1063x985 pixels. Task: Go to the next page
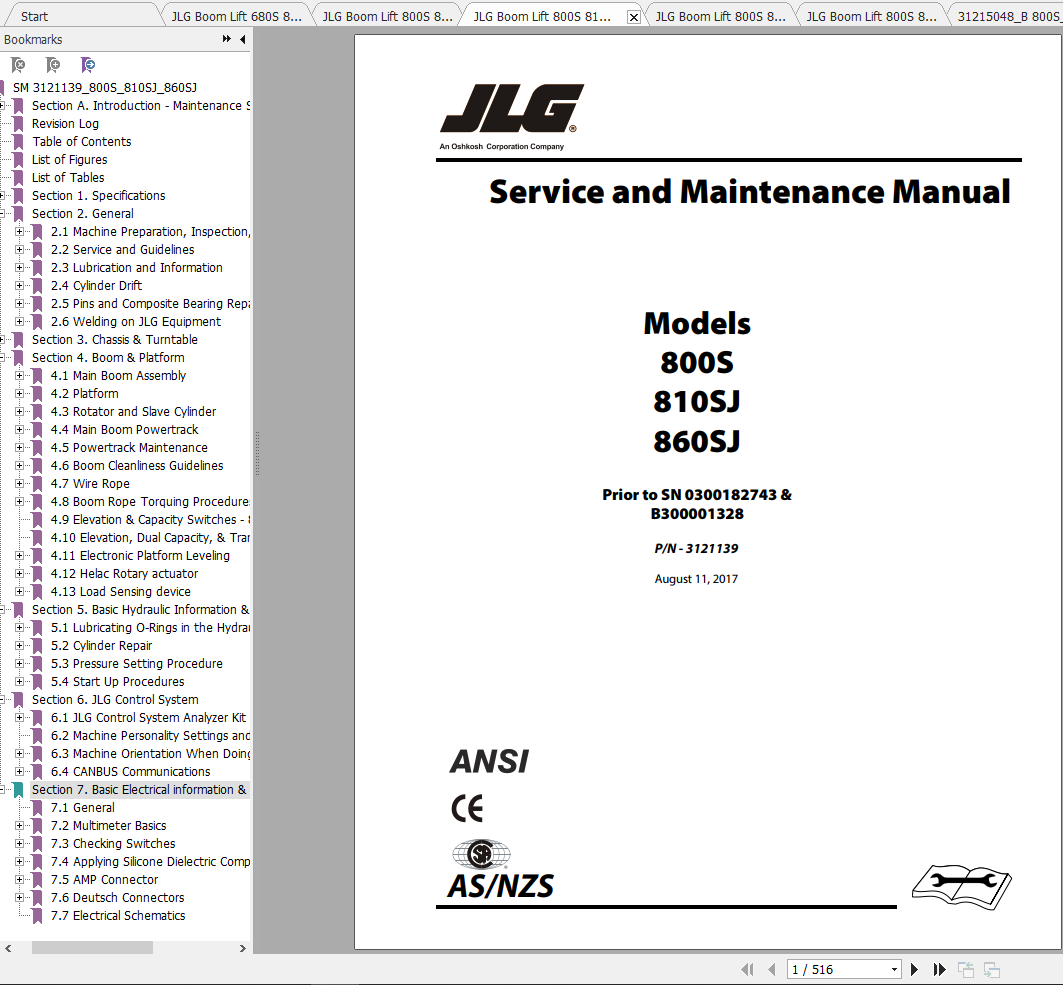click(915, 969)
